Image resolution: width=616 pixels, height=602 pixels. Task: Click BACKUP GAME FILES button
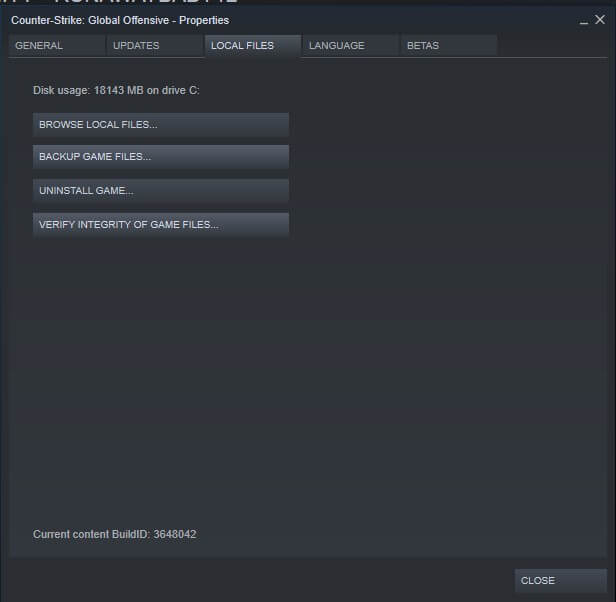[161, 156]
